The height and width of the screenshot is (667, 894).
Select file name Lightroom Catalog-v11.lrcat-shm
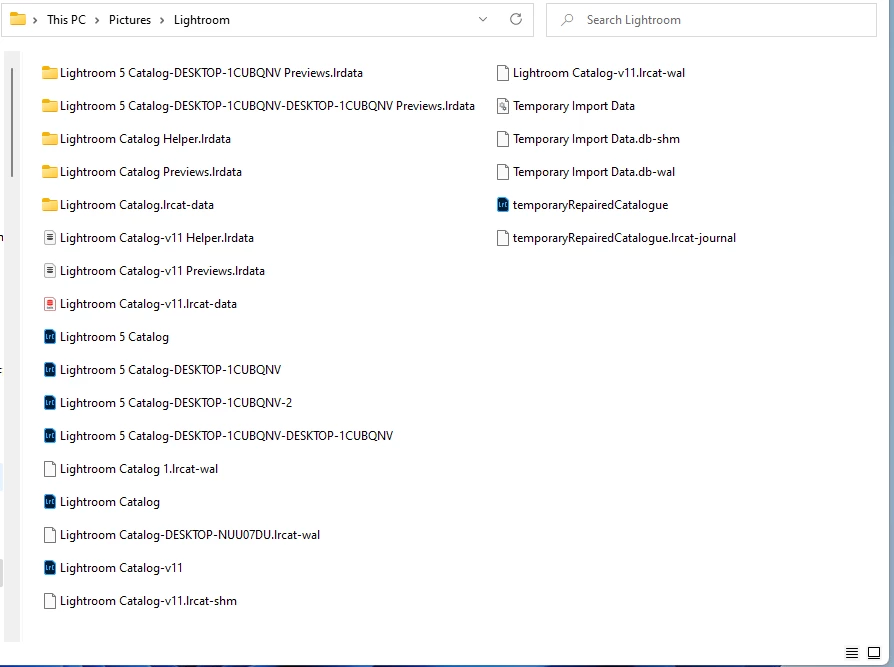[x=148, y=601]
